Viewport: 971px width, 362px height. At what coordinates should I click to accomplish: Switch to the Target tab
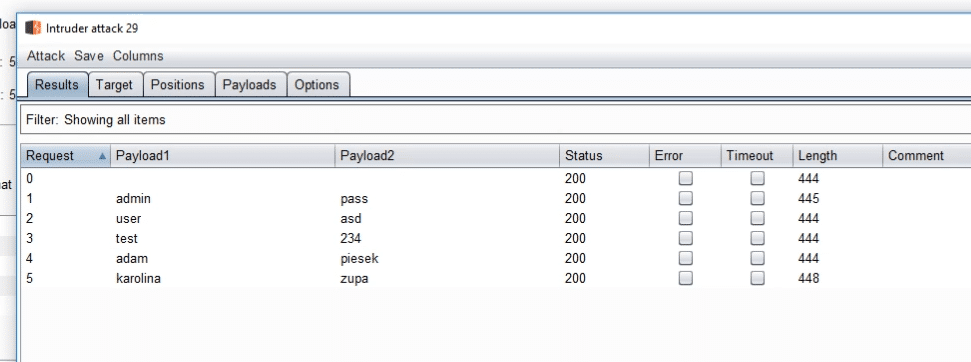115,85
